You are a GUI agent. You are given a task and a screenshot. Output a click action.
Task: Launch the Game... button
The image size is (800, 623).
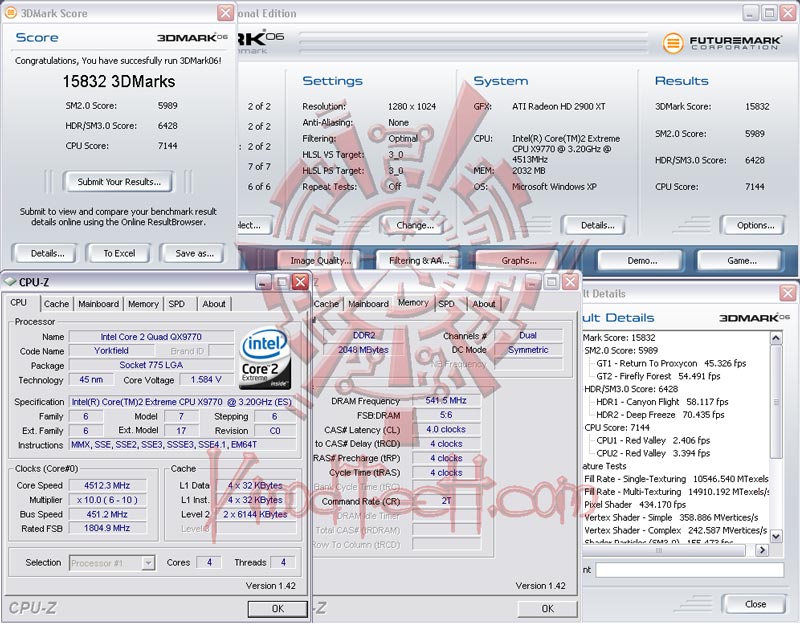741,260
